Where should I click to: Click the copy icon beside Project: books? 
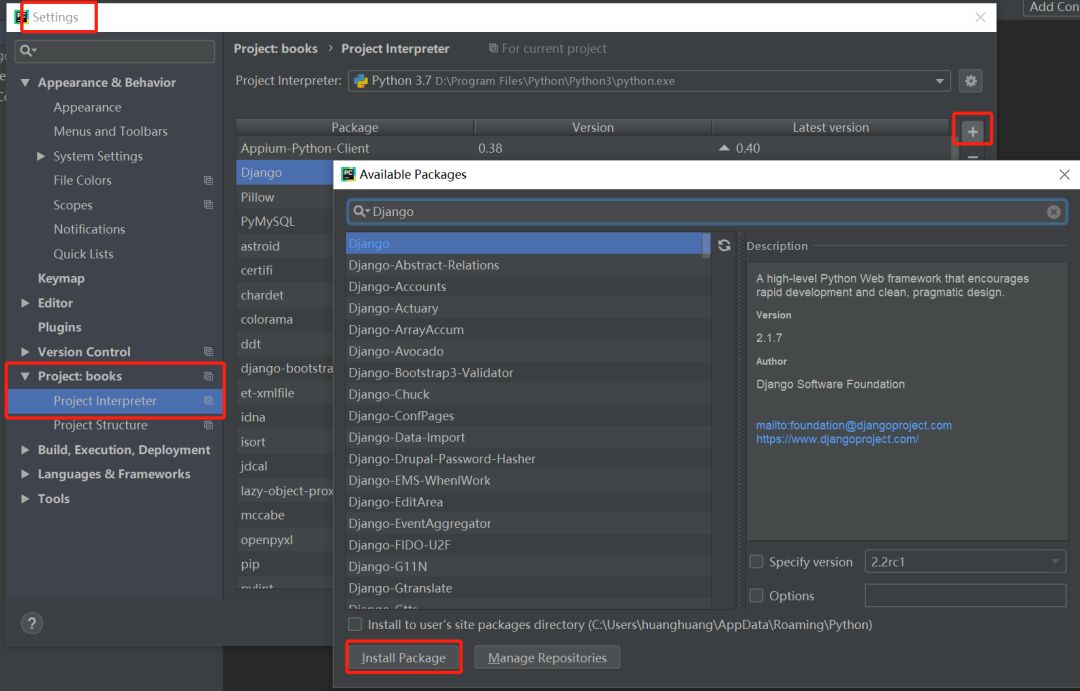(208, 376)
